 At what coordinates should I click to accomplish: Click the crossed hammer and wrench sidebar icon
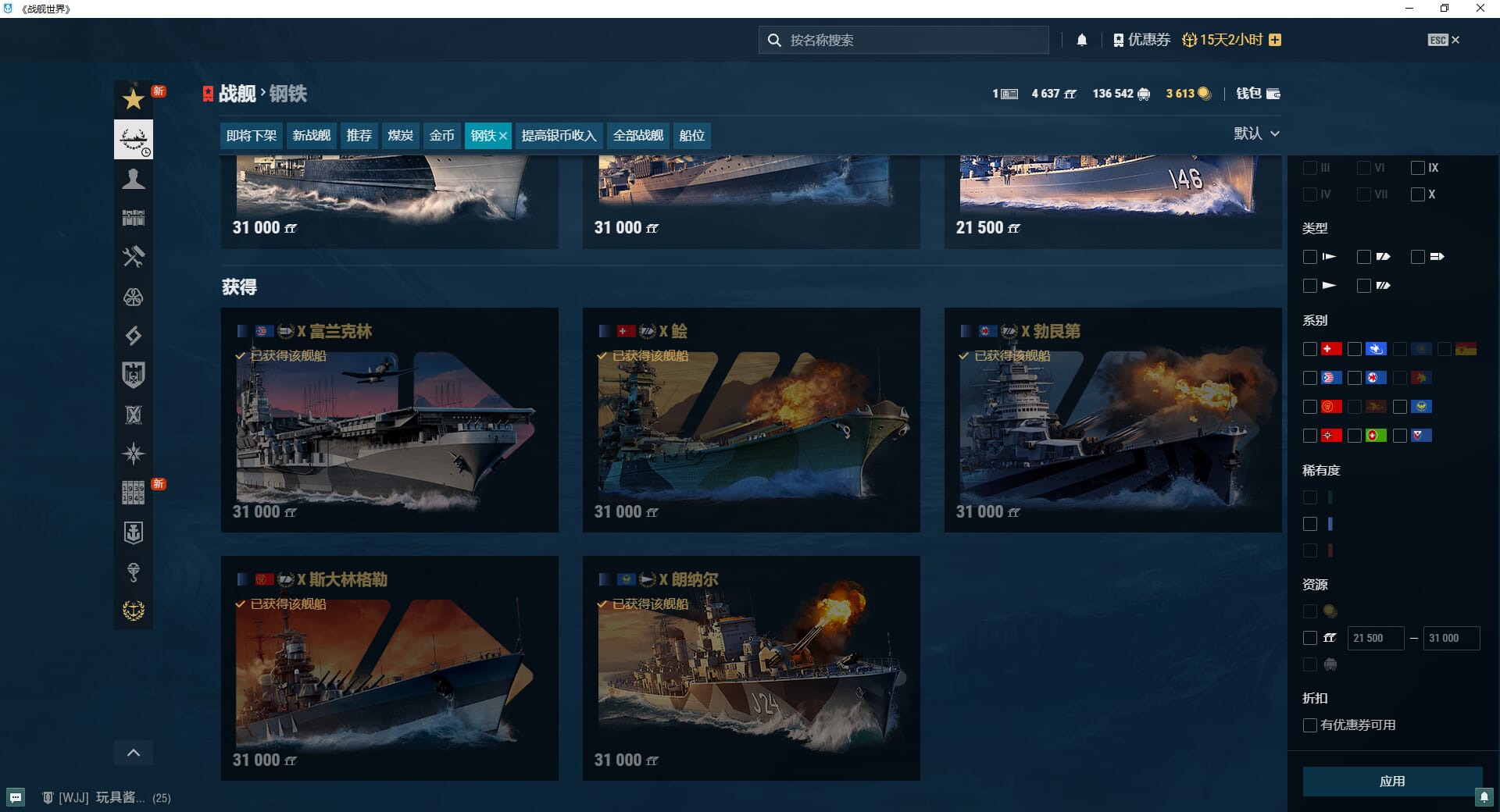tap(134, 257)
